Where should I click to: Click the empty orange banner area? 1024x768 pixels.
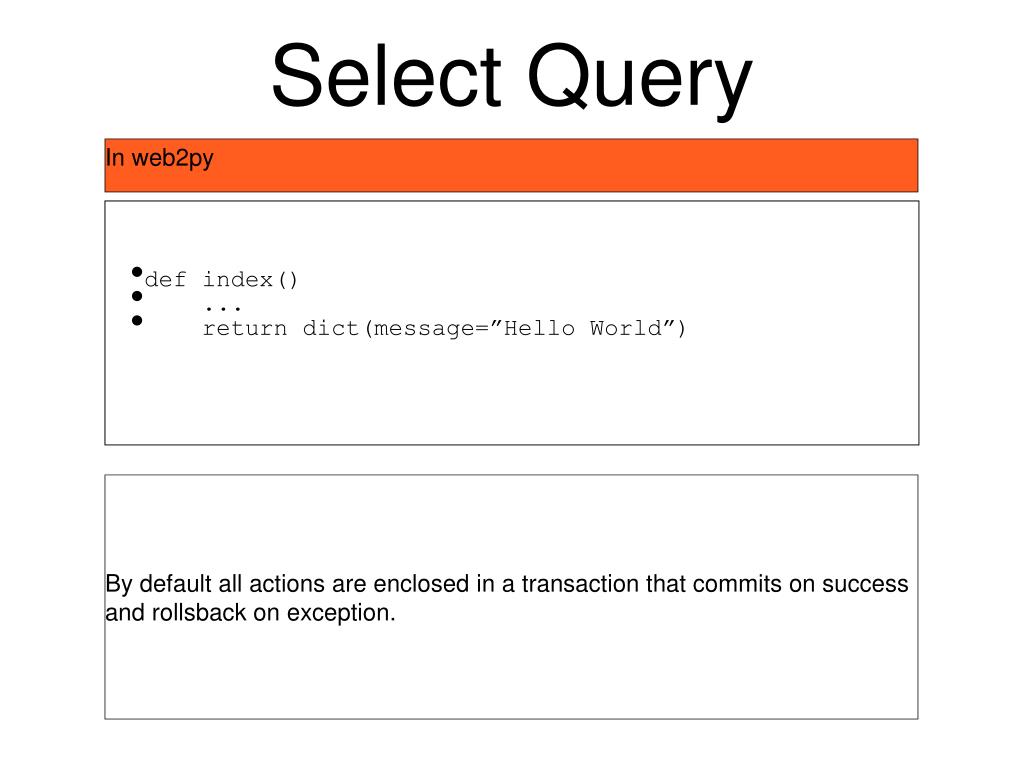click(x=600, y=165)
